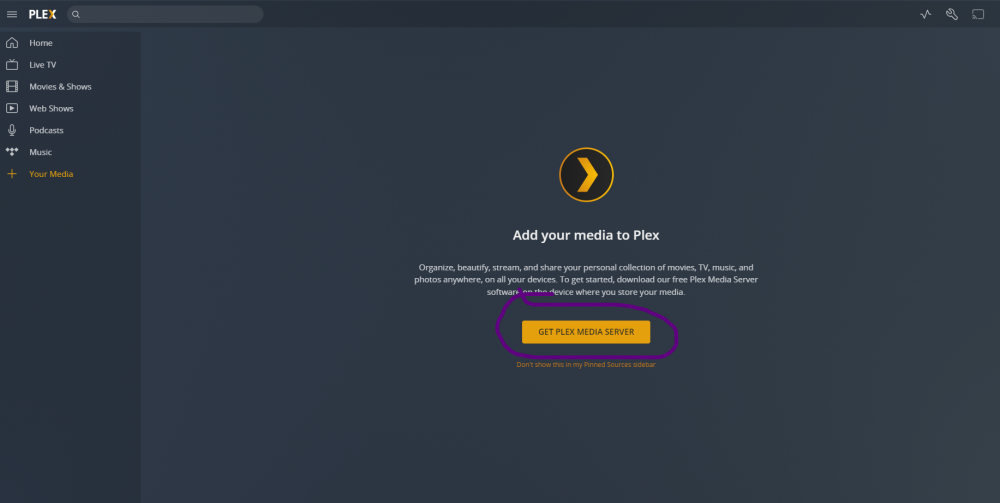Image resolution: width=1000 pixels, height=503 pixels.
Task: Select Music in sidebar
Action: [41, 152]
